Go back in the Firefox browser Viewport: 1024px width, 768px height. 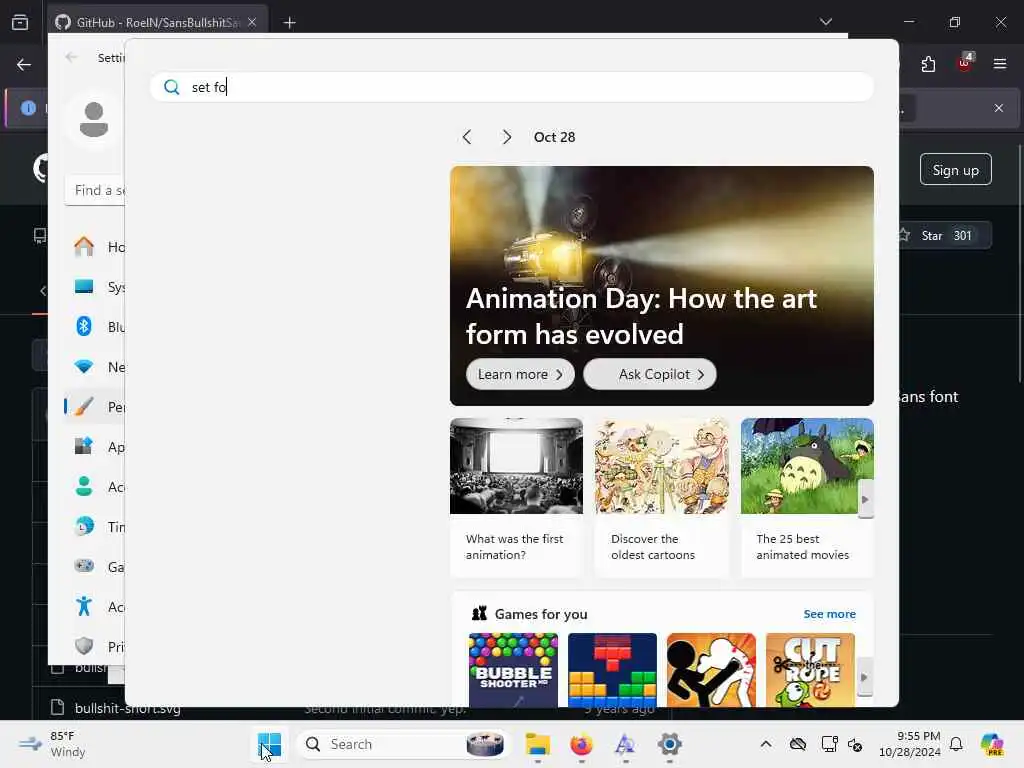tap(24, 64)
